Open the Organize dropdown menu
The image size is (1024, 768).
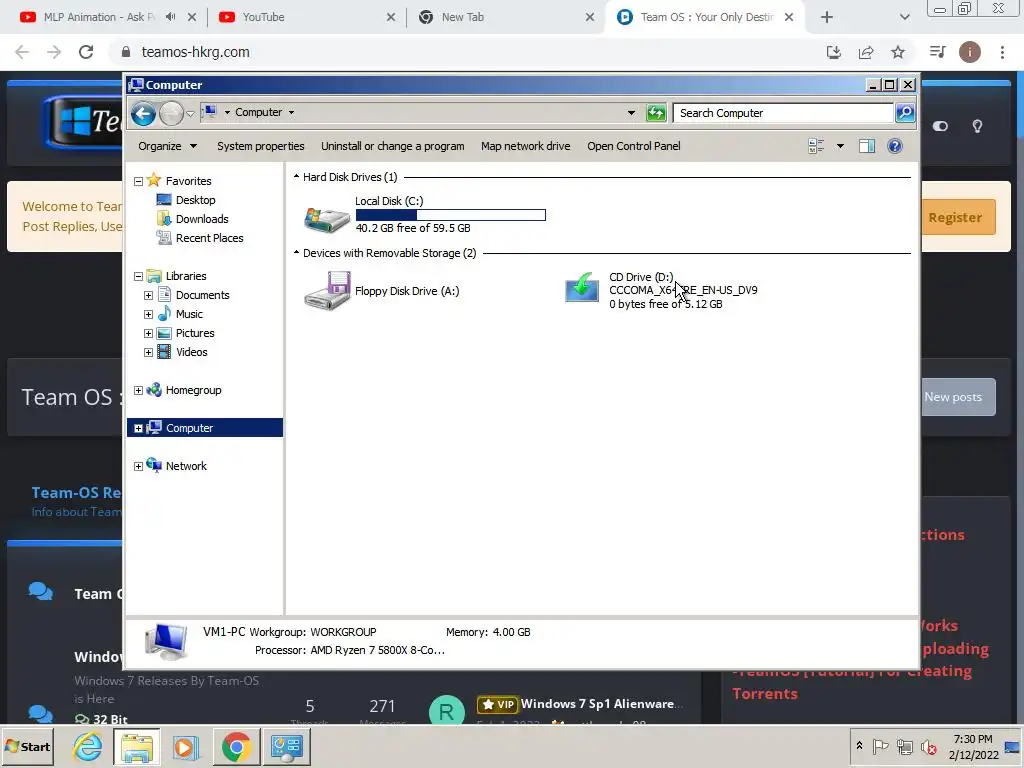167,146
